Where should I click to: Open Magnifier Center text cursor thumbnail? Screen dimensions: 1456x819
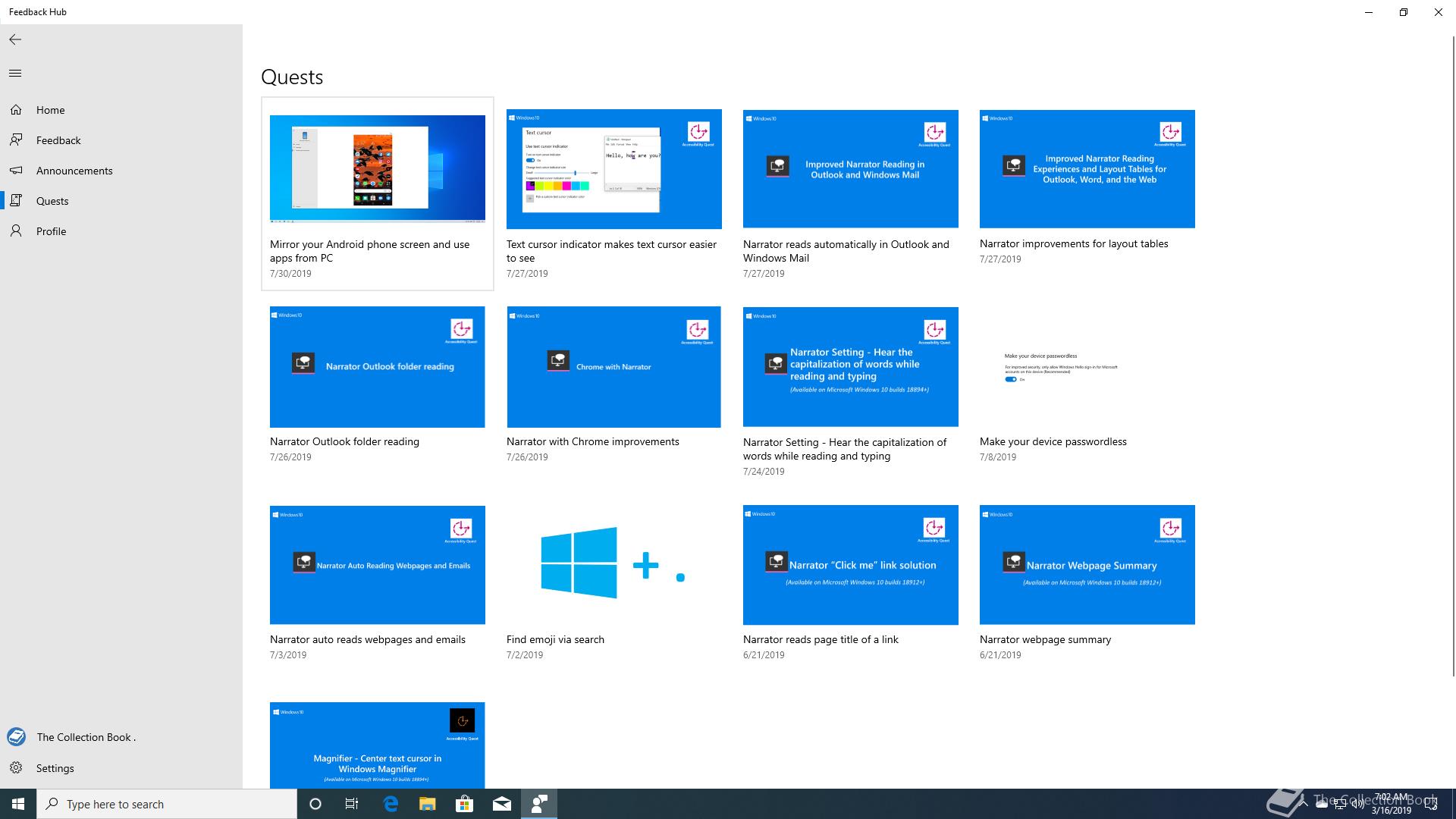pos(378,745)
